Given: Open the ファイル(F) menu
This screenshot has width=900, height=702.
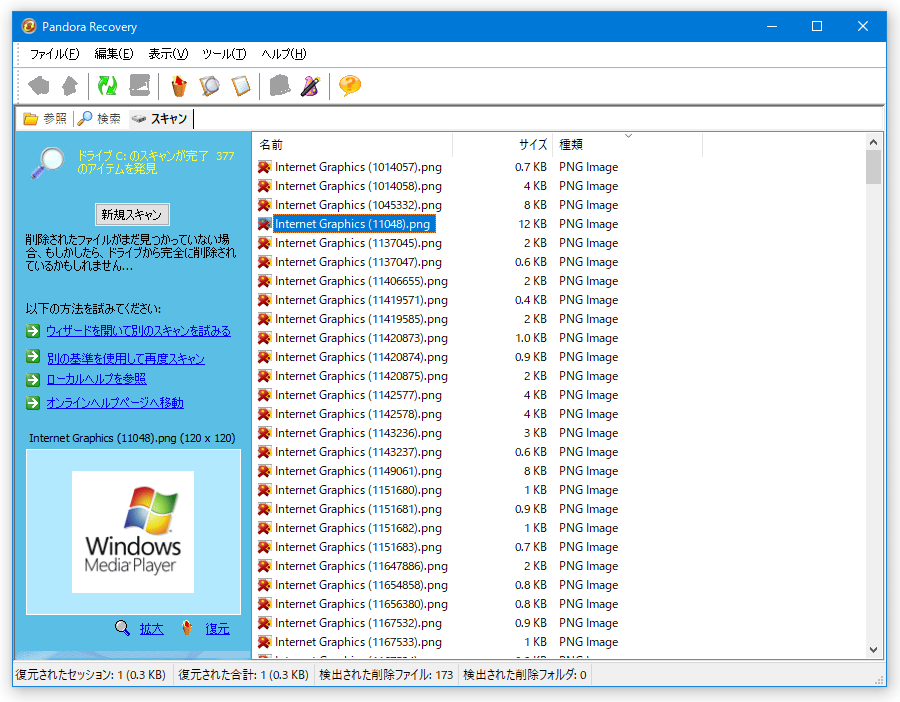Looking at the screenshot, I should (x=55, y=54).
